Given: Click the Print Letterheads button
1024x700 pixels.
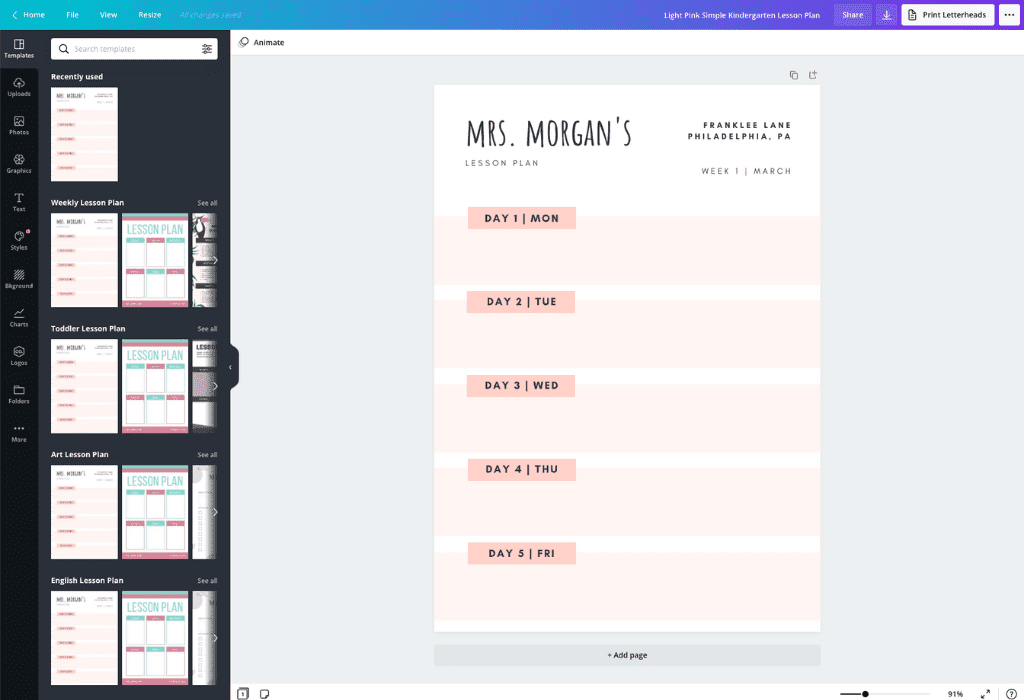Looking at the screenshot, I should click(947, 14).
